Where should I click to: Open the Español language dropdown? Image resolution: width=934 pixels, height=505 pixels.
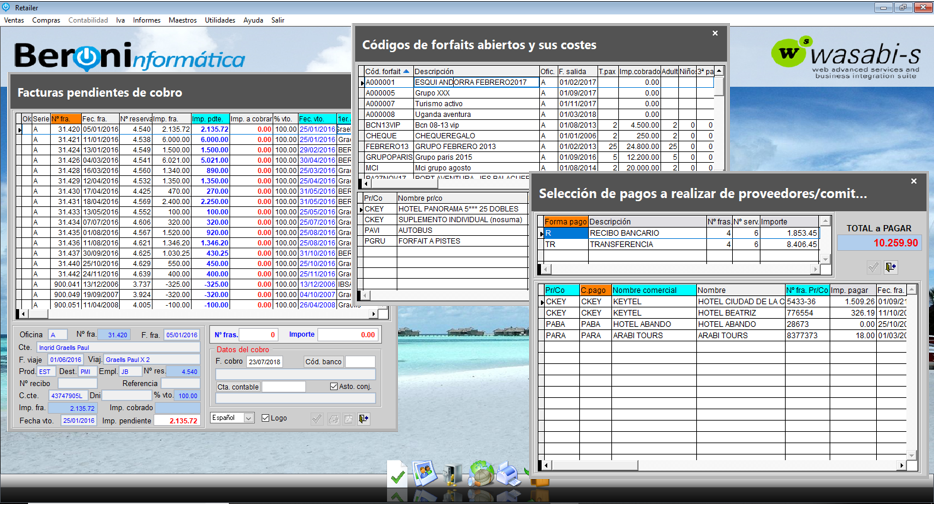point(249,418)
